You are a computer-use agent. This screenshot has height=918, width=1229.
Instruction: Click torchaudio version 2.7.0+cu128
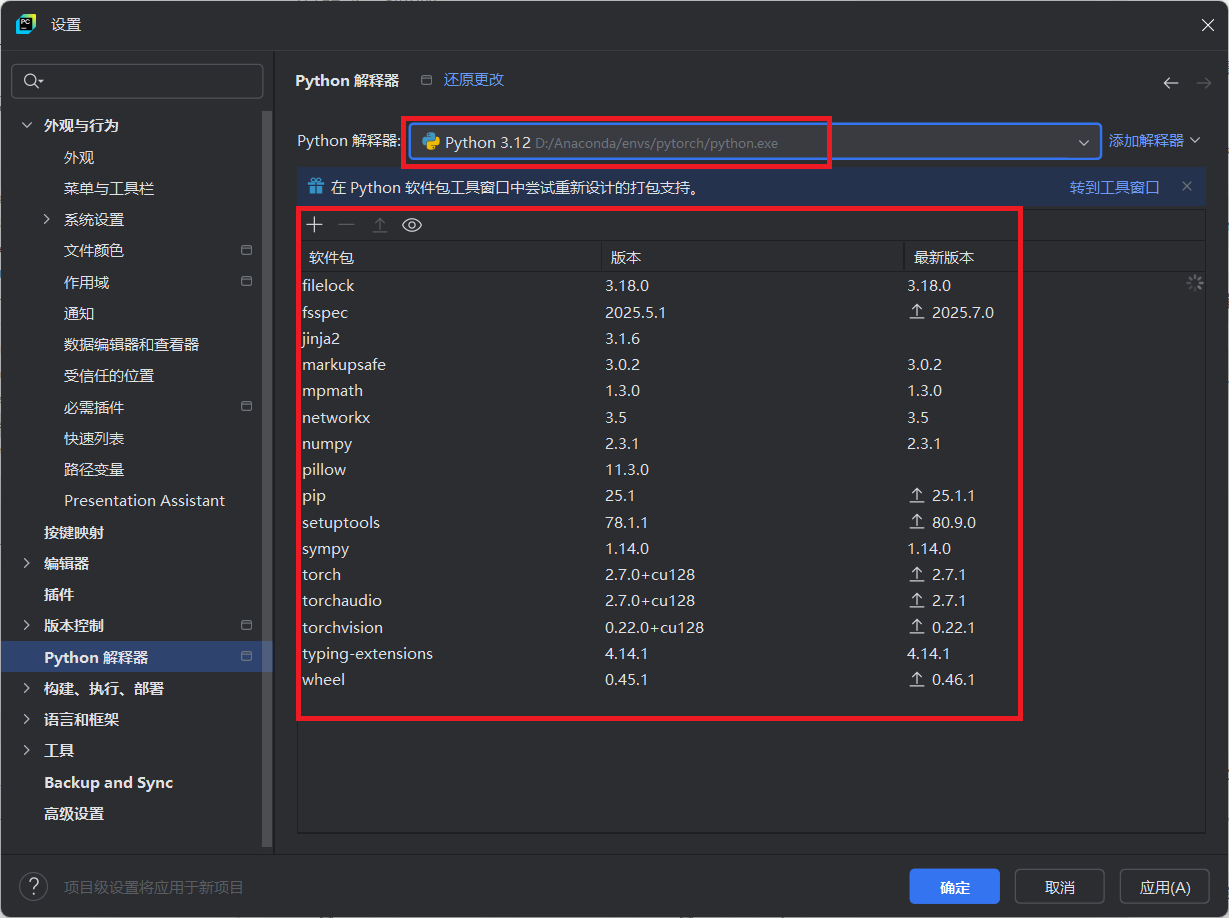coord(650,601)
